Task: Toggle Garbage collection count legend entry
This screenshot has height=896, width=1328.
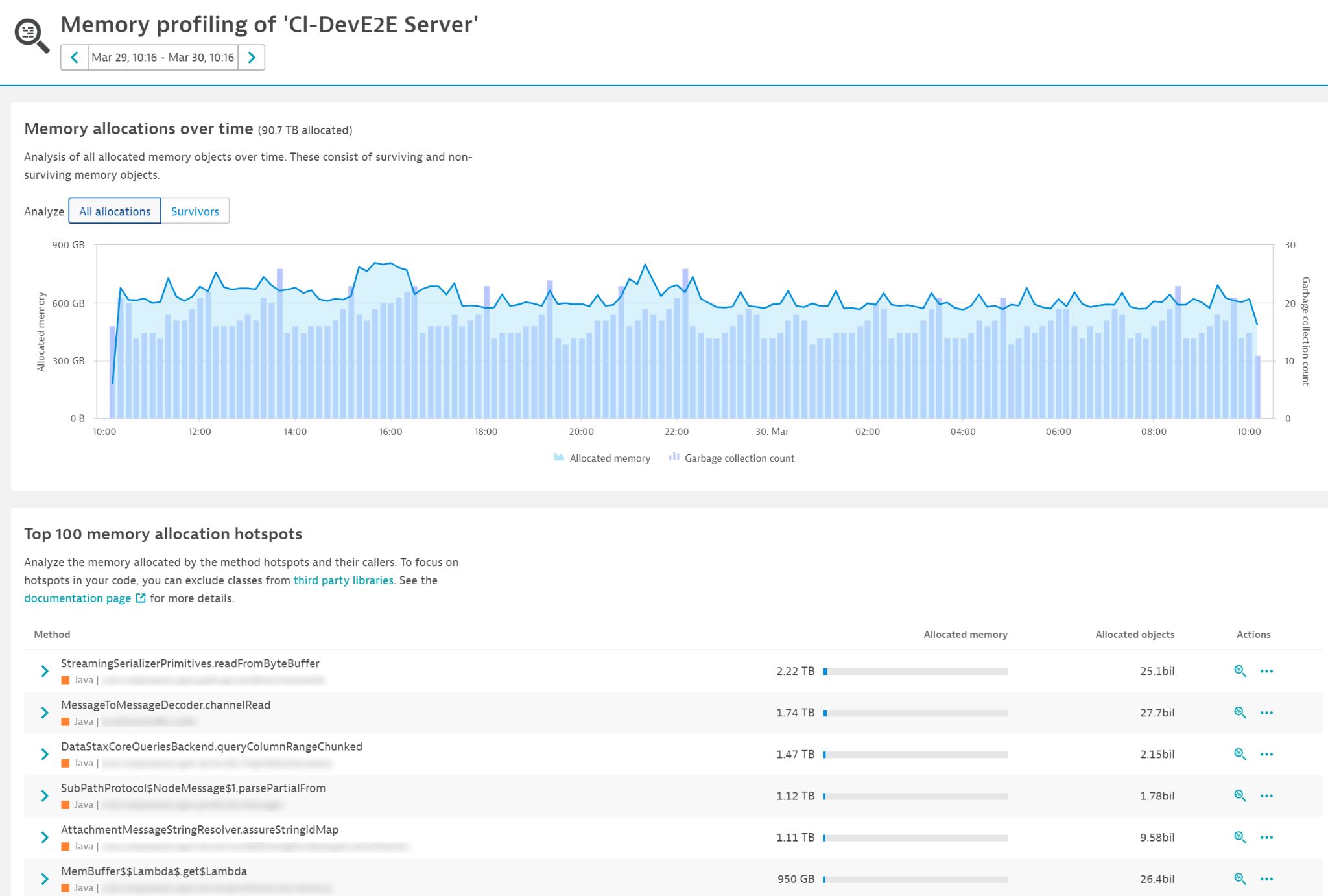Action: (x=731, y=458)
